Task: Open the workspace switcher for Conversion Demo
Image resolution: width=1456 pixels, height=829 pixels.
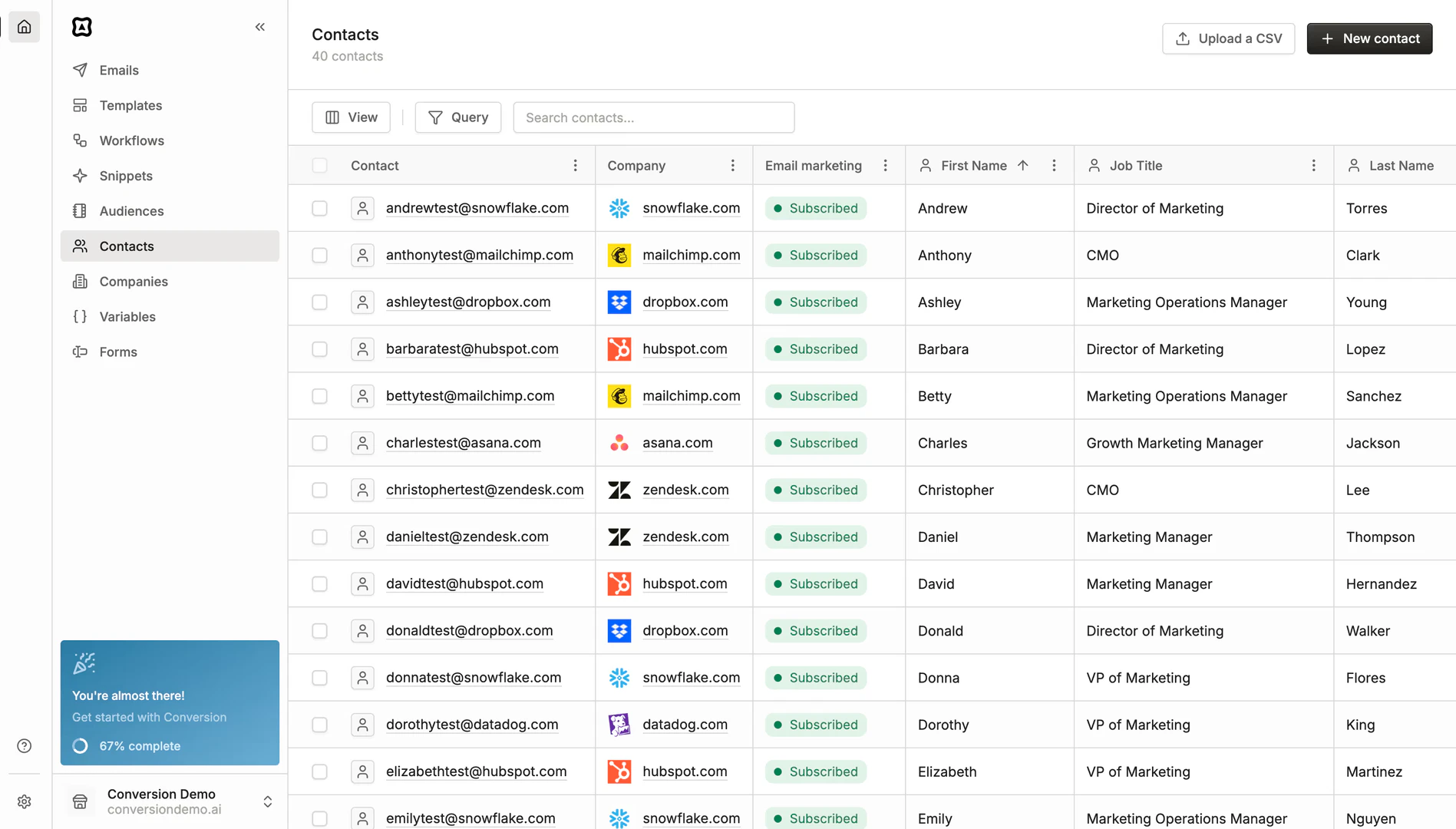Action: pos(267,801)
